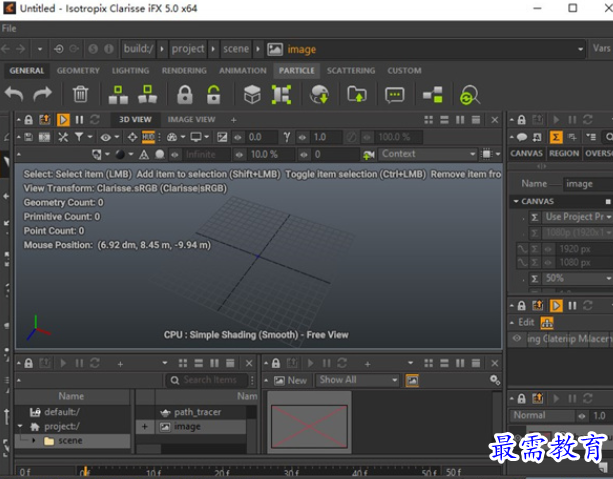Click the HUD toggle in 3D view toolbar
613x479 pixels.
(148, 137)
